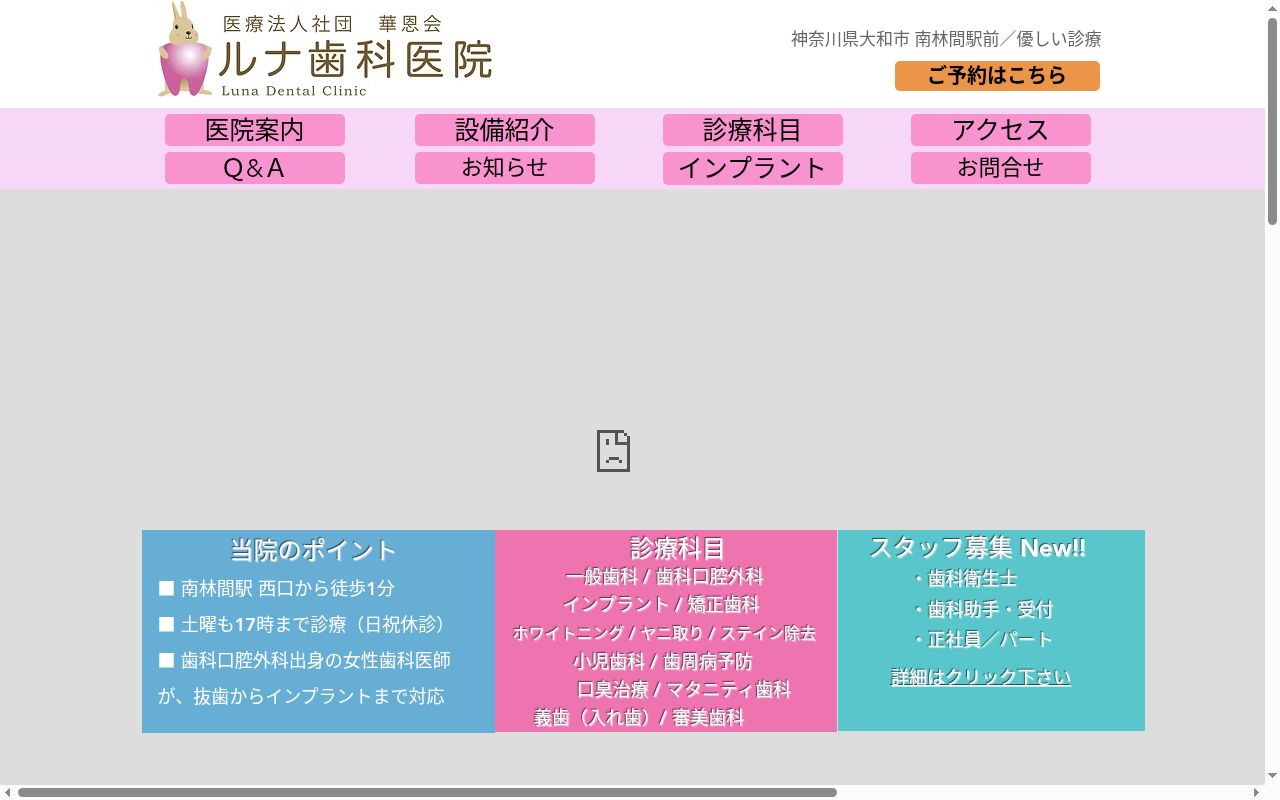Click the vertical scrollbar thumb
The width and height of the screenshot is (1280, 800).
1272,120
